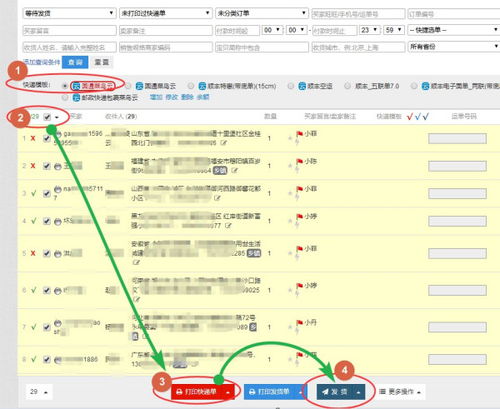Select the 顺丰_五联单7.0 template radio button
Viewport: 500px width, 409px height.
[x=347, y=86]
